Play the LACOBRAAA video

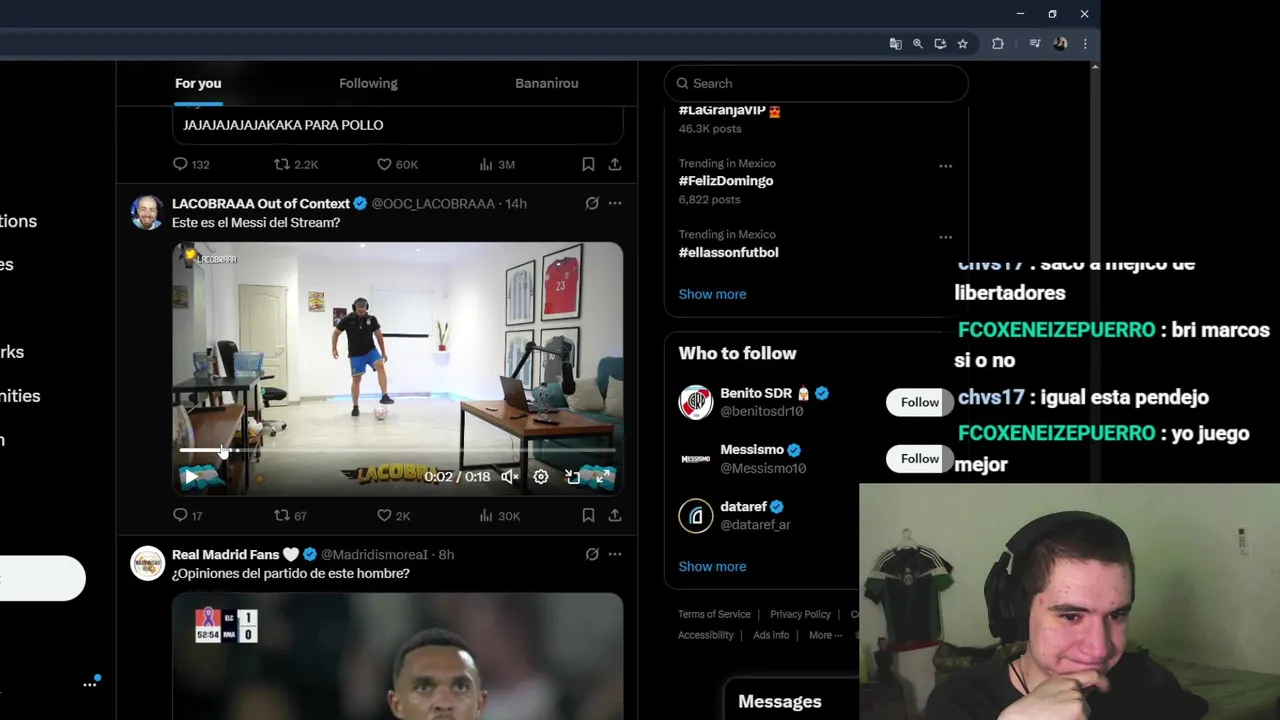click(190, 477)
